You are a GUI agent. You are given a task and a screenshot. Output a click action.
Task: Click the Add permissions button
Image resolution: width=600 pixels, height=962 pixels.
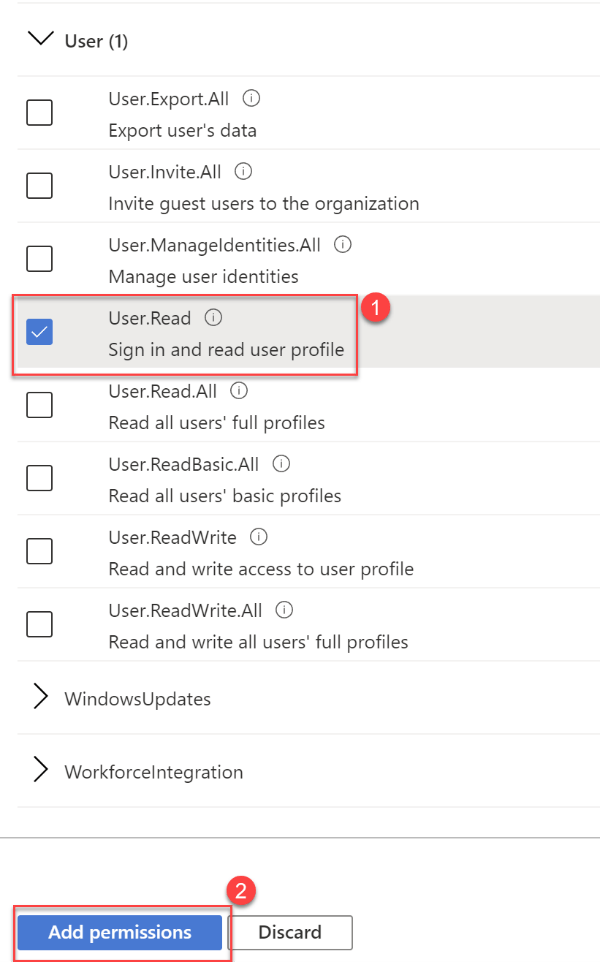point(120,932)
